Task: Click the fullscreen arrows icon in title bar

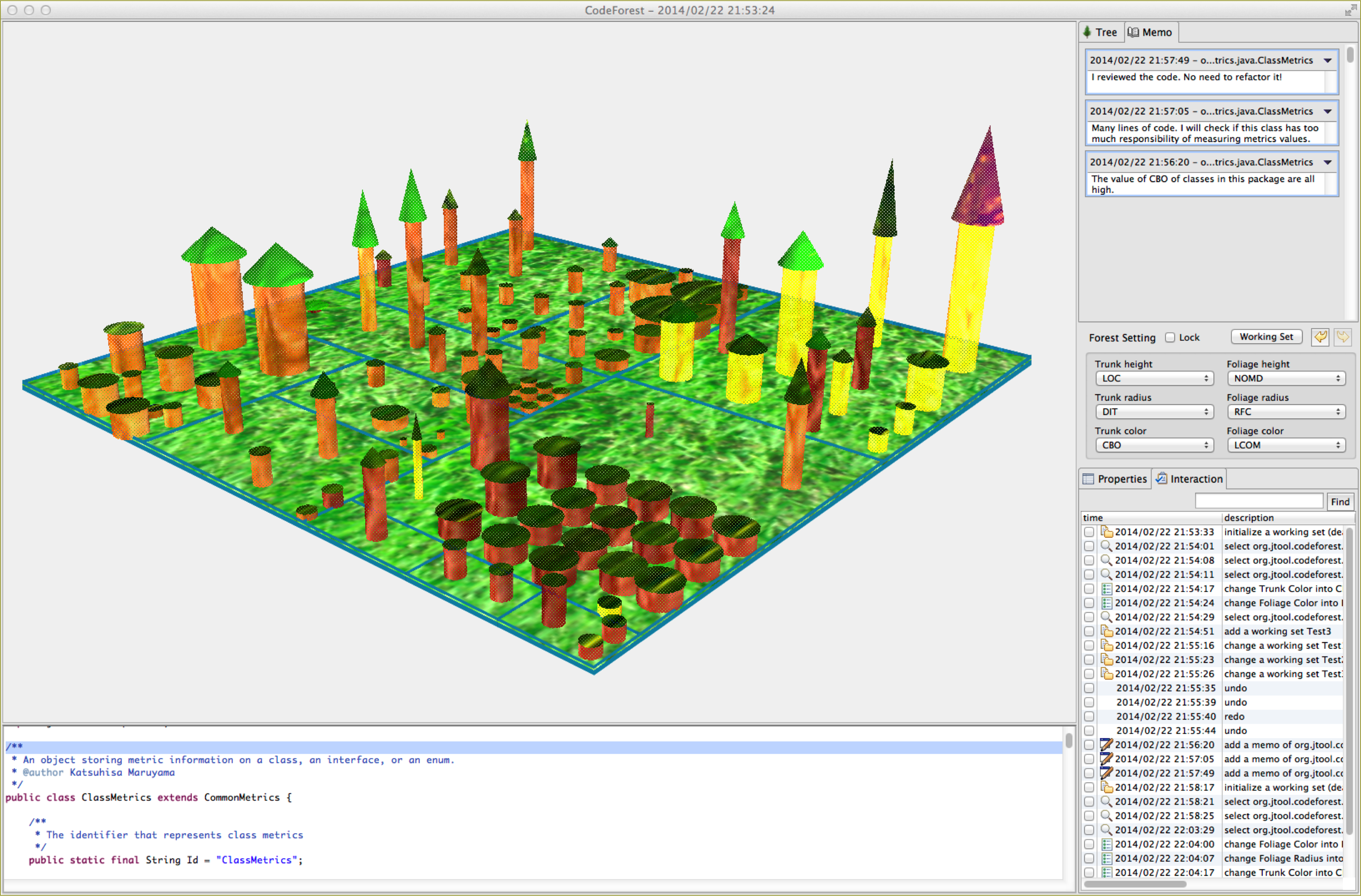Action: (1350, 10)
